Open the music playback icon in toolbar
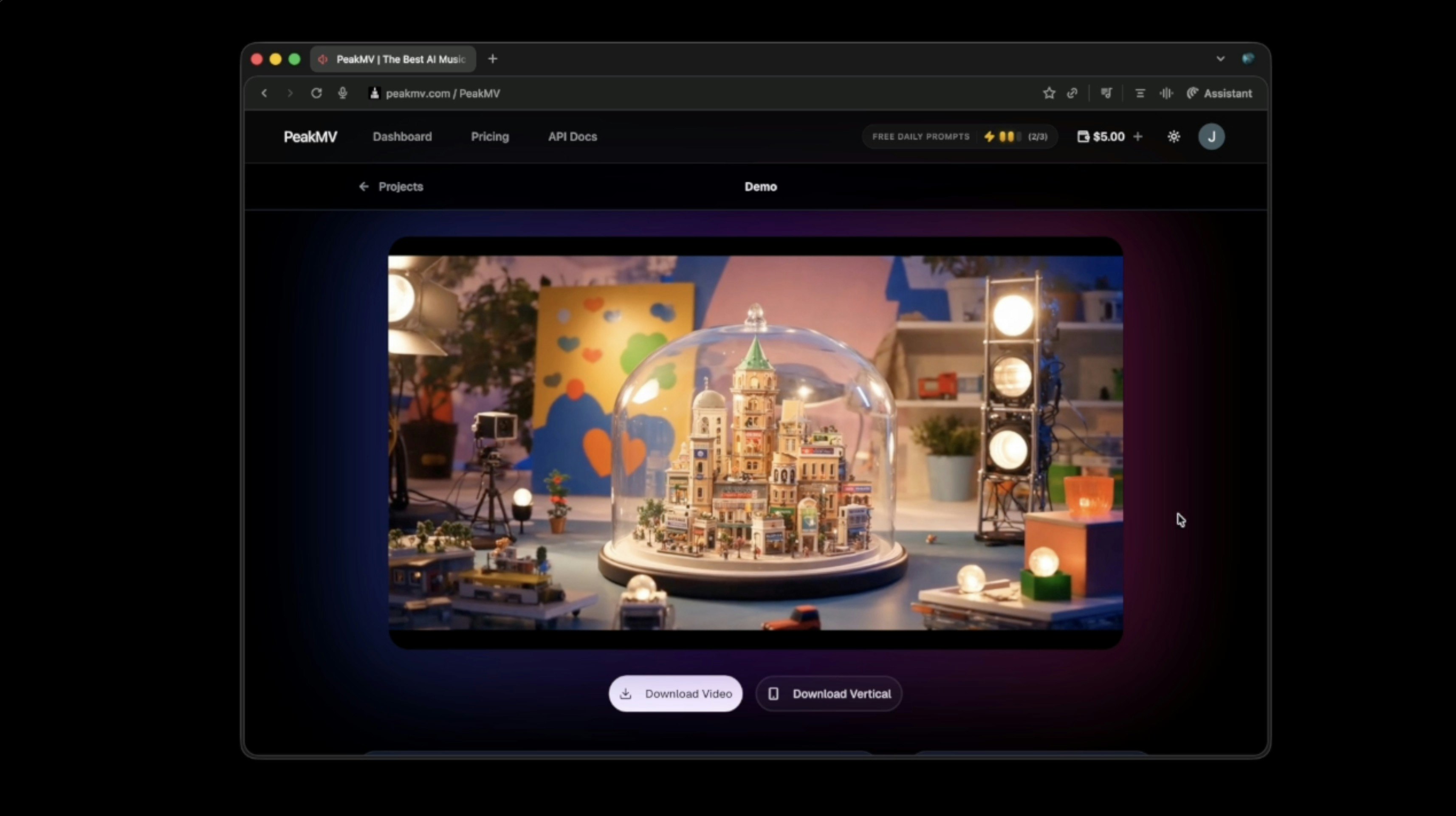Viewport: 1456px width, 816px height. pos(1106,93)
